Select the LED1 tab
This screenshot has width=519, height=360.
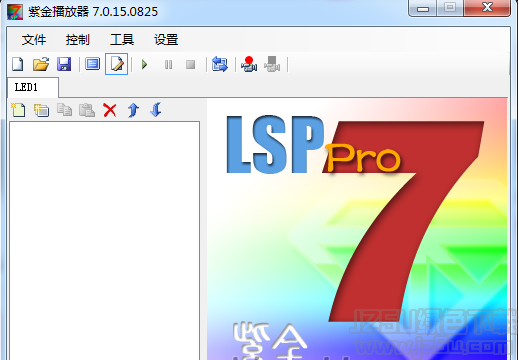point(33,87)
